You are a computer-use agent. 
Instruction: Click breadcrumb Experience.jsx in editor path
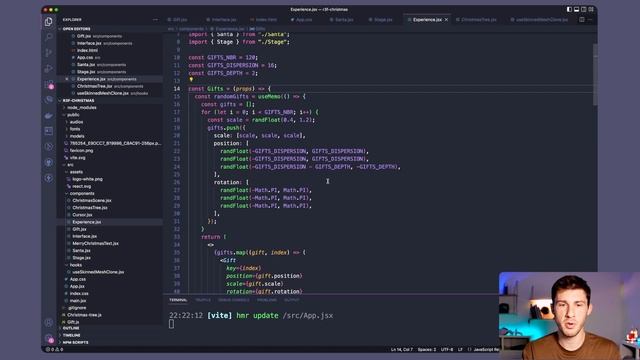coord(229,29)
